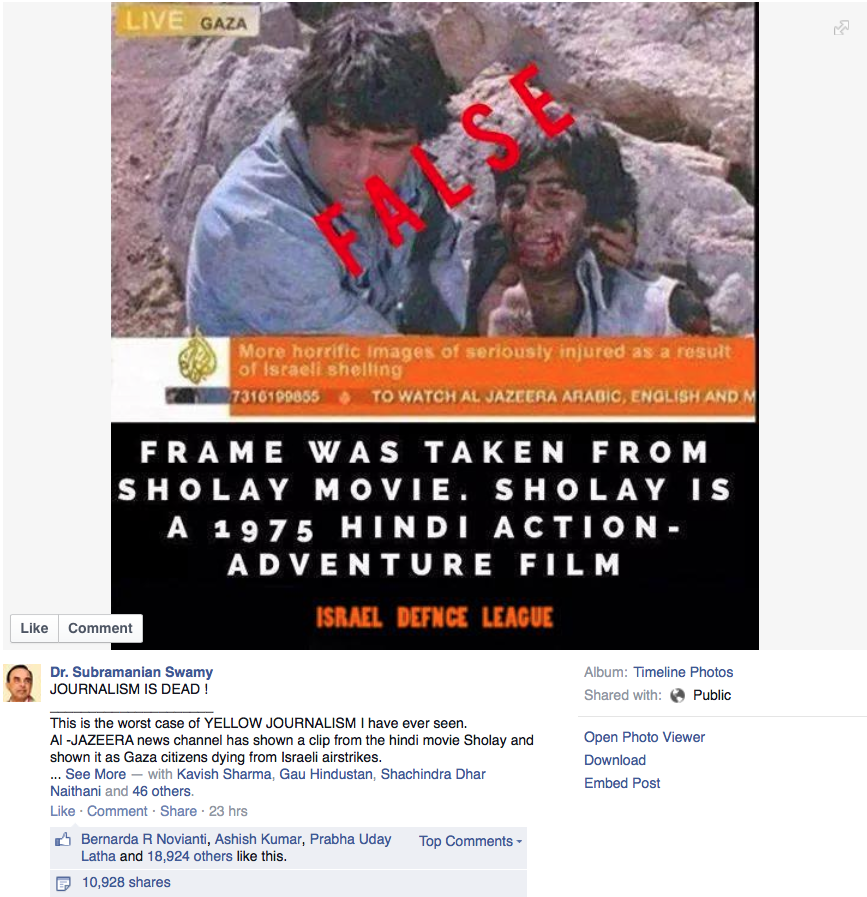Expand the Top Comments dropdown

click(x=470, y=841)
